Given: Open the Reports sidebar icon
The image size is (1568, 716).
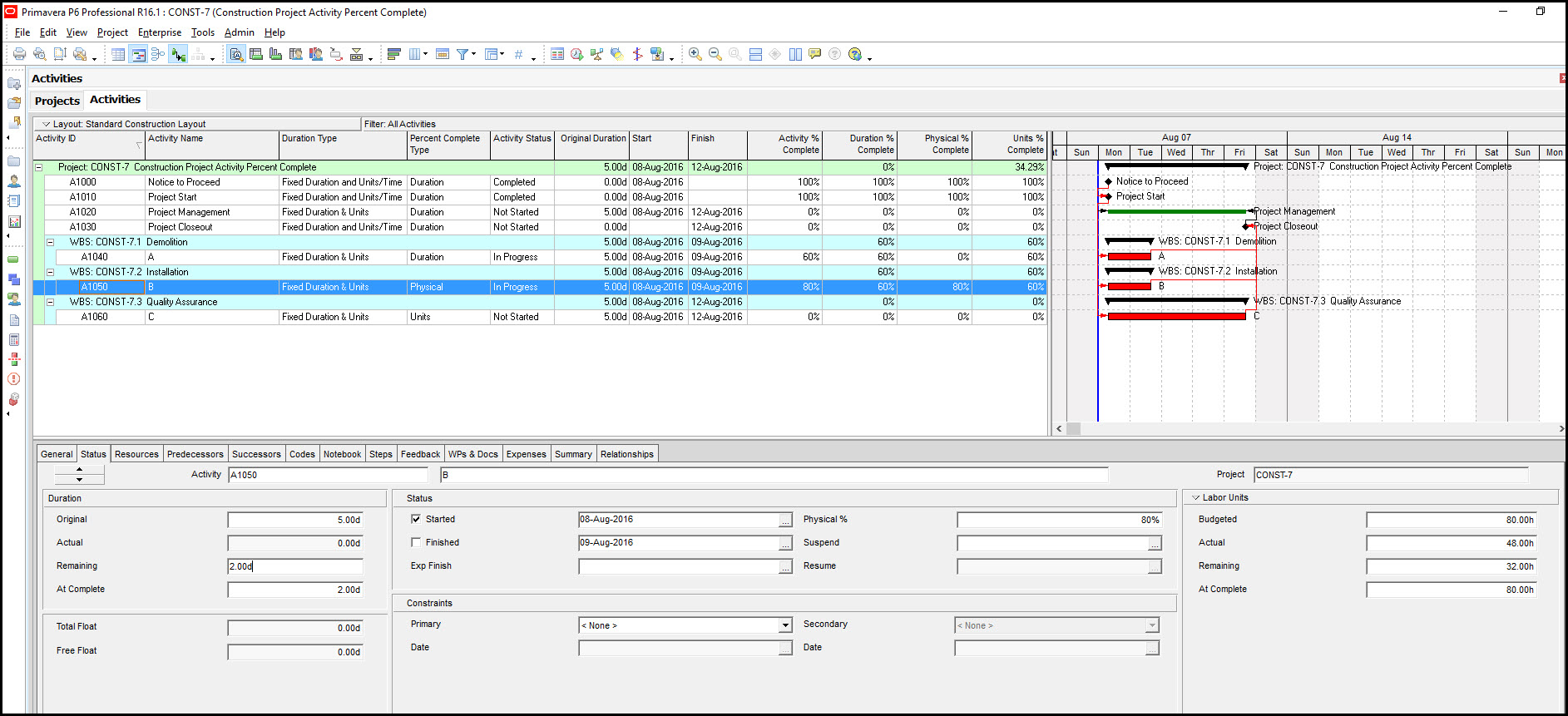Looking at the screenshot, I should tap(14, 200).
